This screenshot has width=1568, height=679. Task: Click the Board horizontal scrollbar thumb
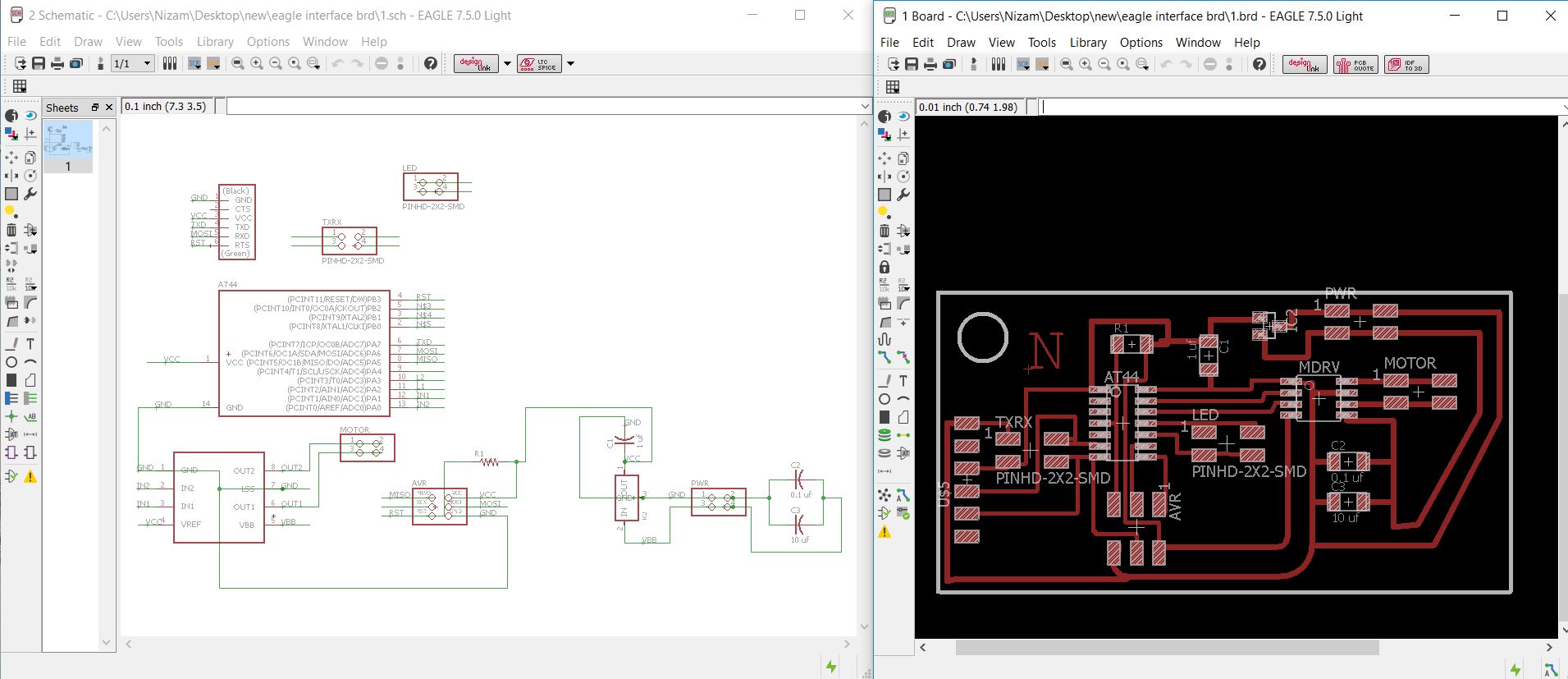(1167, 647)
